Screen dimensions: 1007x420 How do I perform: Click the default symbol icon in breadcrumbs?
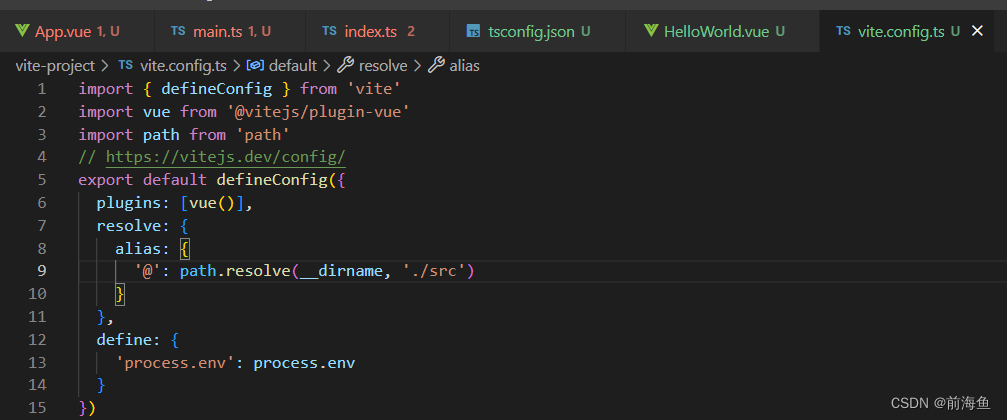(x=255, y=66)
